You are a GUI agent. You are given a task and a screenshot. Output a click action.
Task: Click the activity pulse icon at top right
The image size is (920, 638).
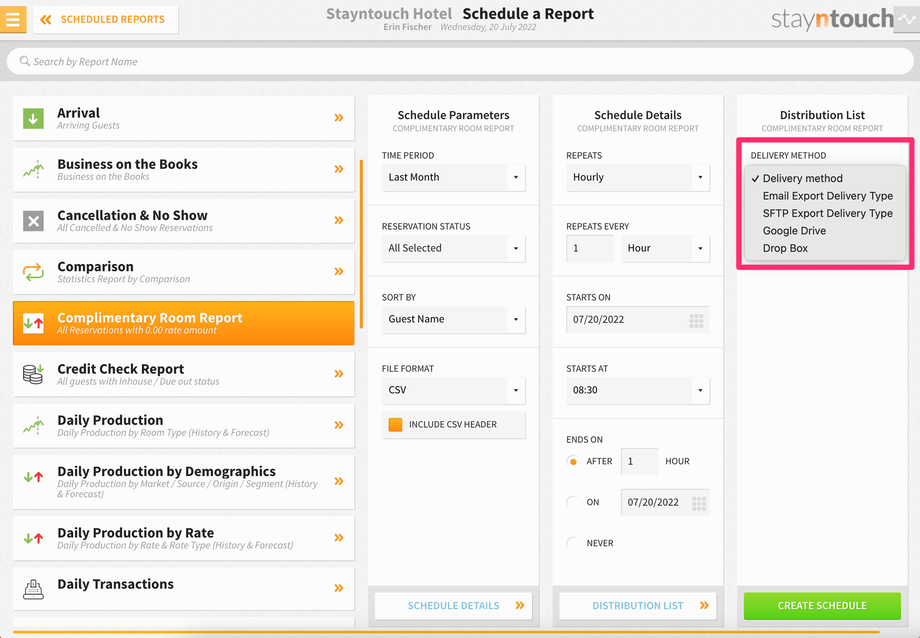click(x=907, y=19)
